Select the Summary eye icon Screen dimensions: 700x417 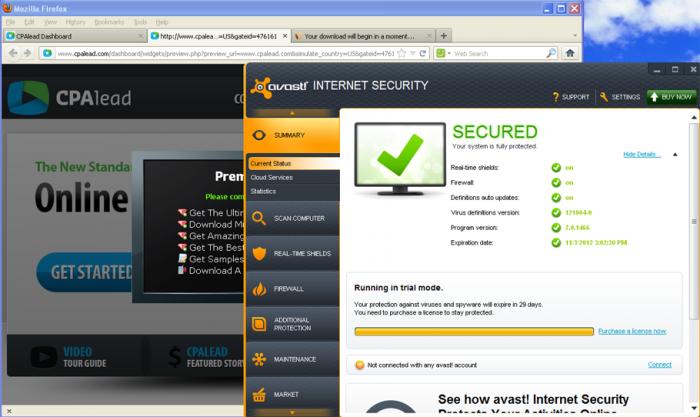pos(259,135)
